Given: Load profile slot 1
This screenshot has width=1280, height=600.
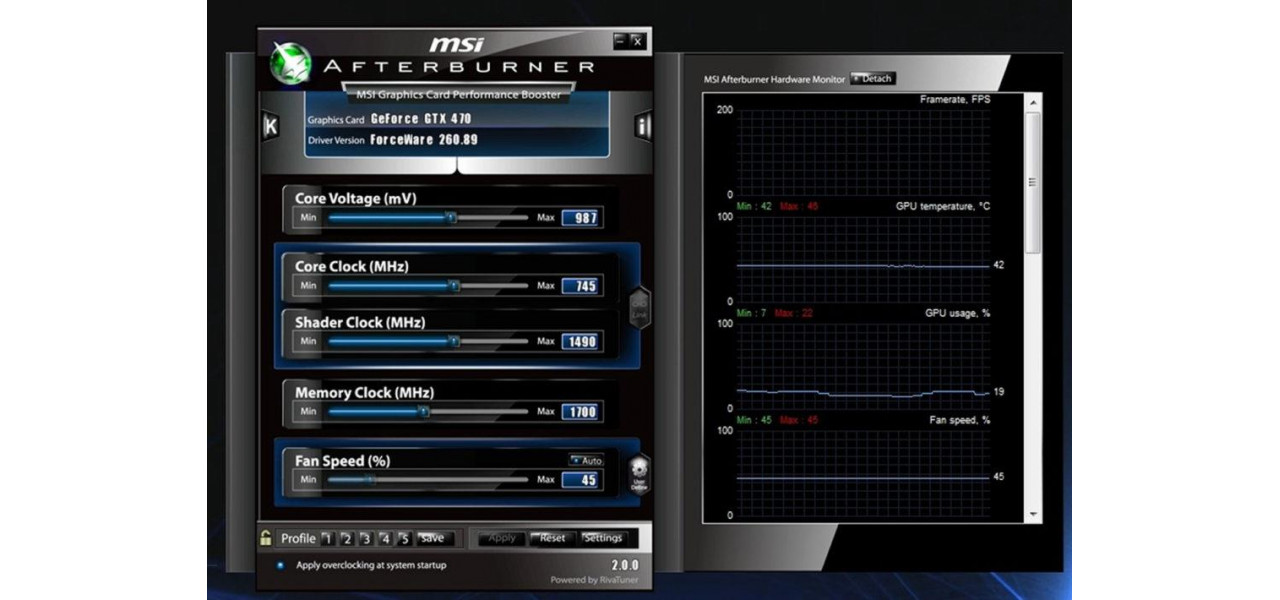Looking at the screenshot, I should point(327,538).
